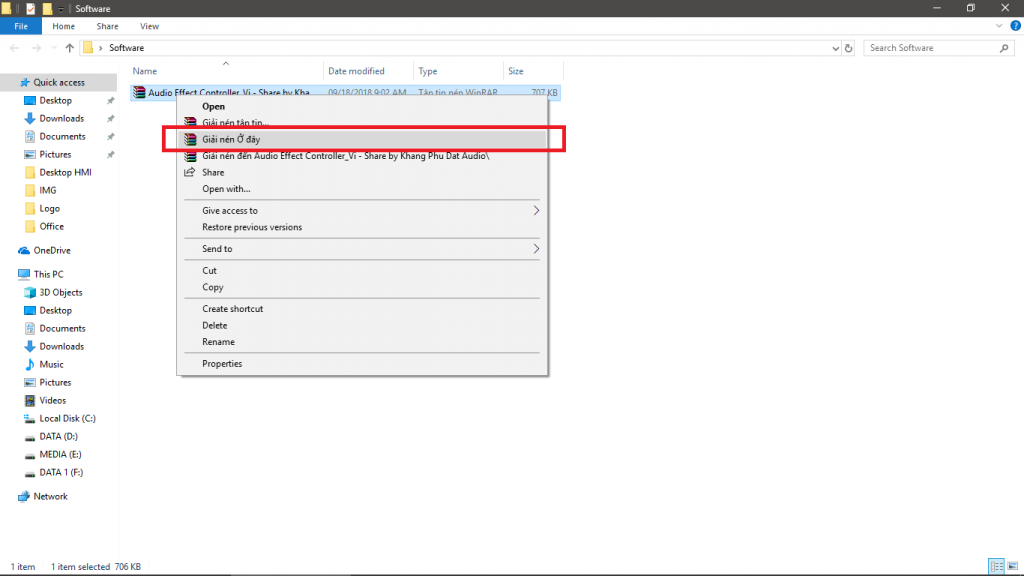The image size is (1024, 576).
Task: Click the Refresh icon next to address bar
Action: [849, 48]
